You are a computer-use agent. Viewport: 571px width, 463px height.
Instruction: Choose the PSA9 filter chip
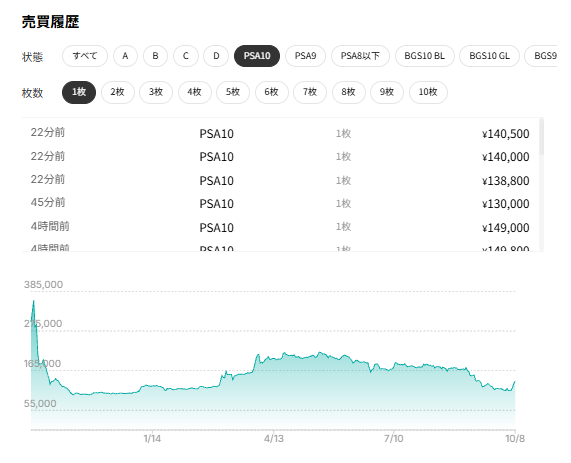pos(305,56)
